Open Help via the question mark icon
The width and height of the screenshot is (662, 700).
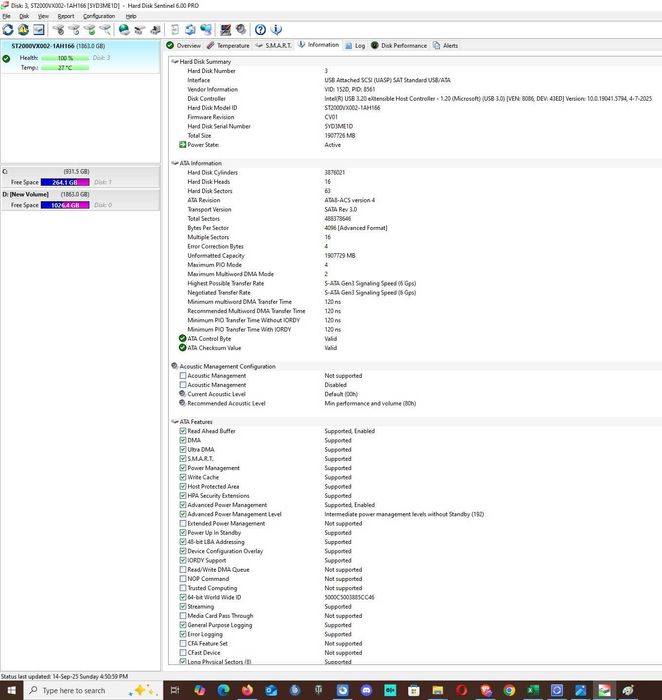pyautogui.click(x=260, y=30)
